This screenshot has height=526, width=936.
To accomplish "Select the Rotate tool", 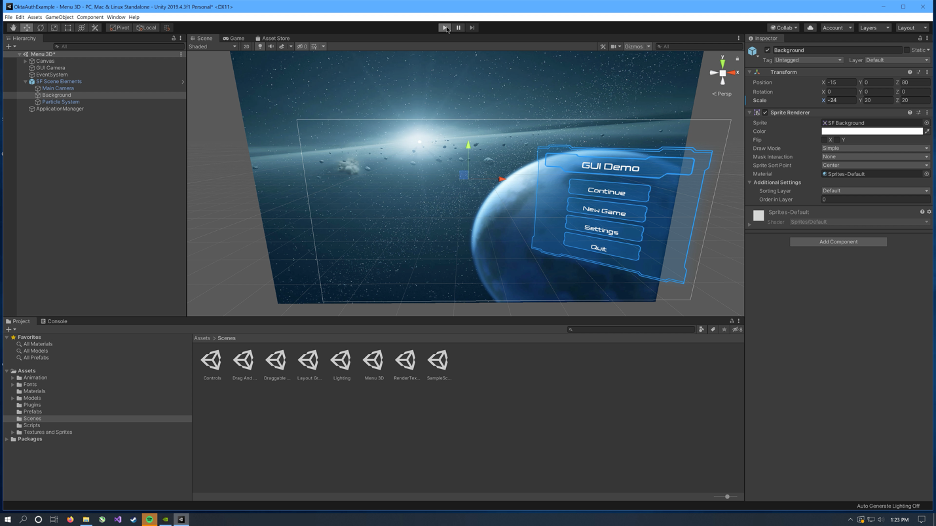I will [x=40, y=28].
